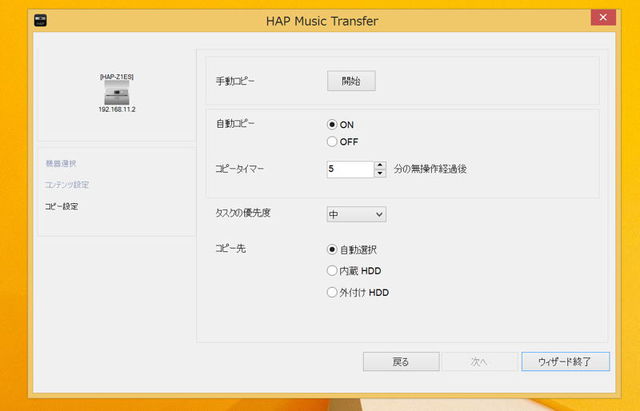640x411 pixels.
Task: Click the 開始 manual copy button
Action: pyautogui.click(x=351, y=81)
